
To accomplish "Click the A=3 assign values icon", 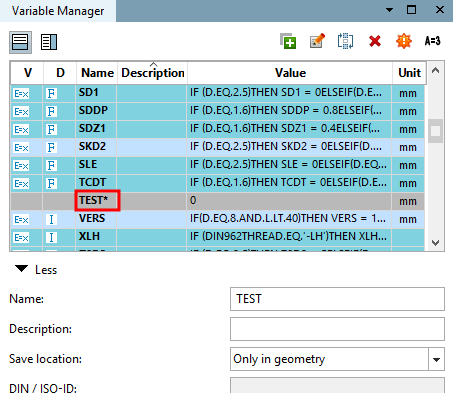I will point(432,41).
